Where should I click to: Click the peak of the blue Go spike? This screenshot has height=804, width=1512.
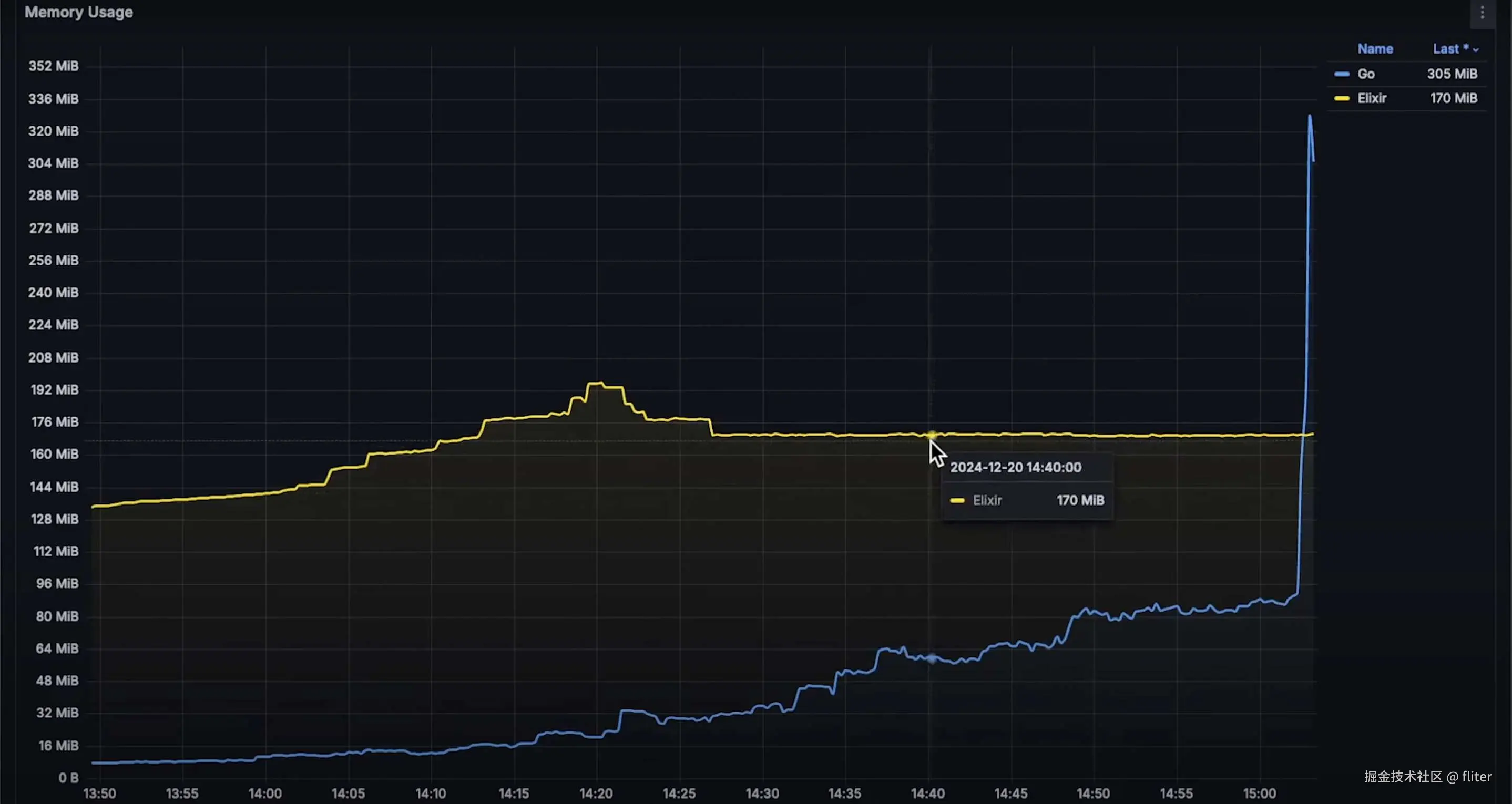[x=1310, y=117]
